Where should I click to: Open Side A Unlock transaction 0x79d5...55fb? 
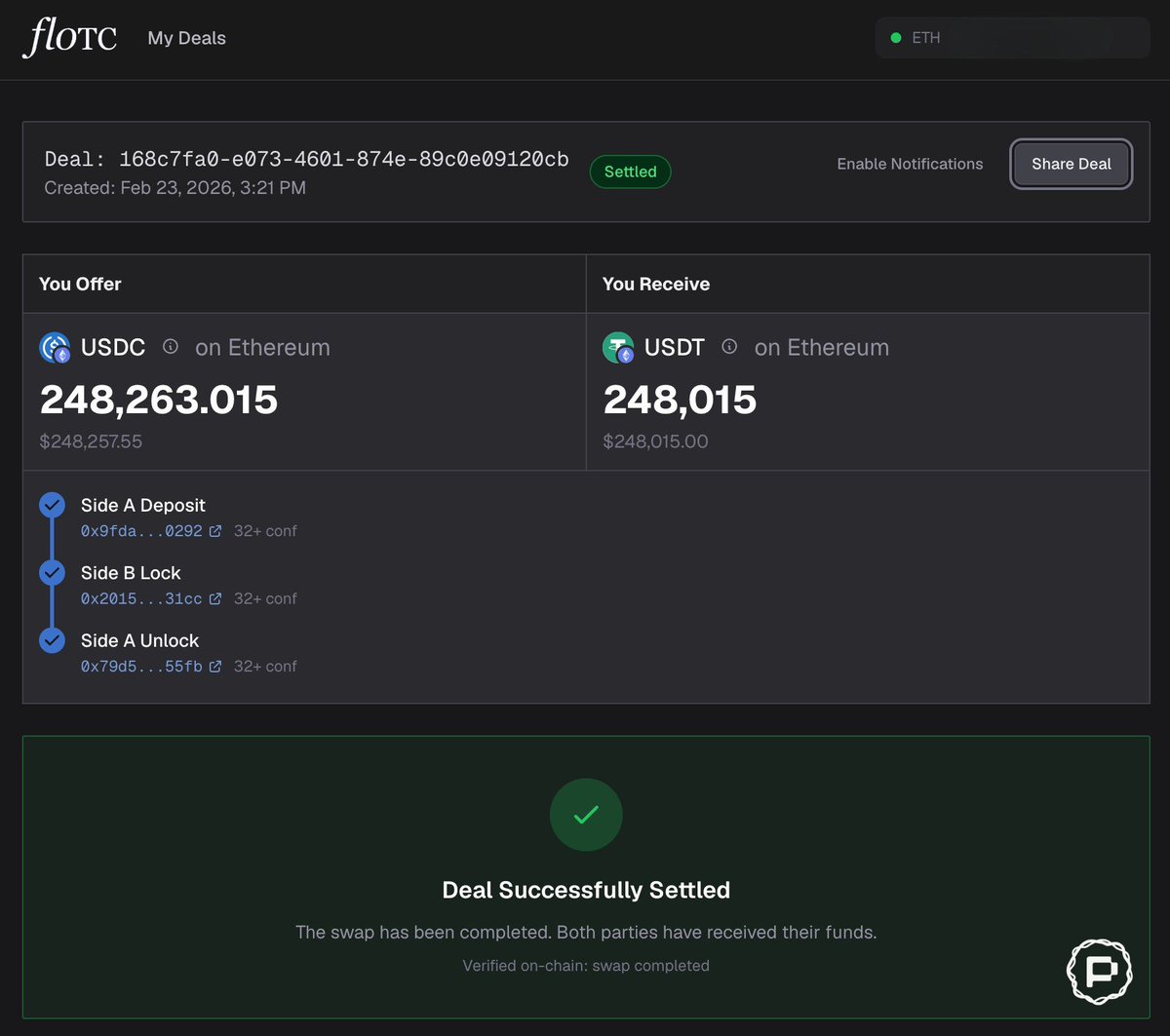[x=141, y=667]
